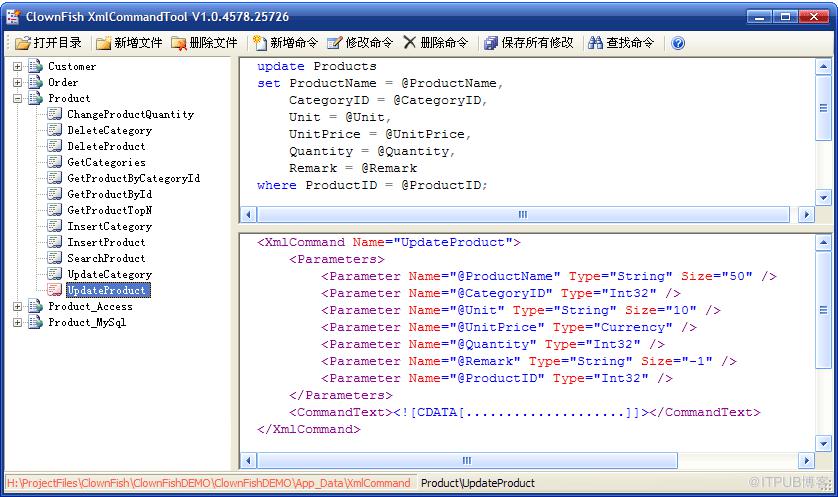Select the UpdateCategory command
The width and height of the screenshot is (838, 497).
pyautogui.click(x=110, y=275)
